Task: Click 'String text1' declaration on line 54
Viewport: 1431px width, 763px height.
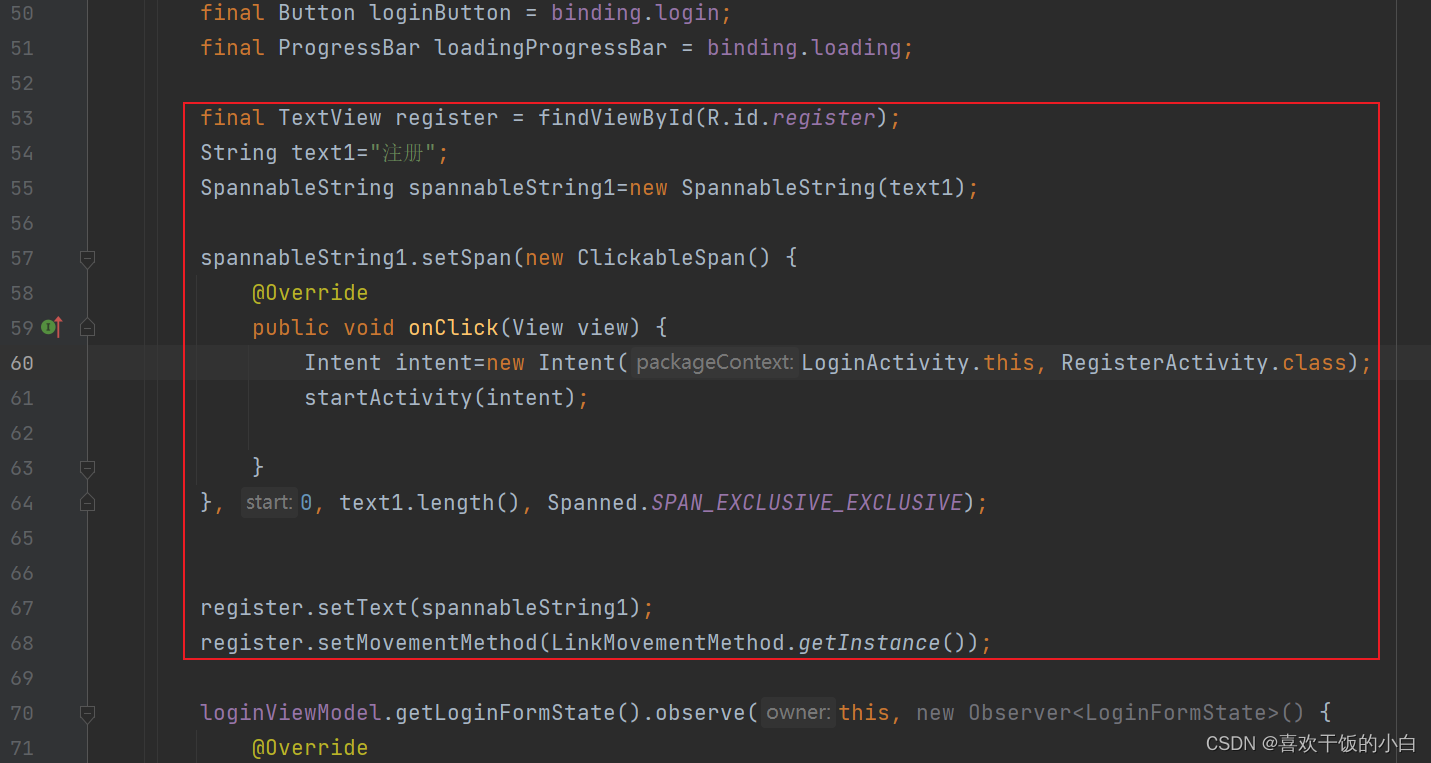Action: (x=278, y=153)
